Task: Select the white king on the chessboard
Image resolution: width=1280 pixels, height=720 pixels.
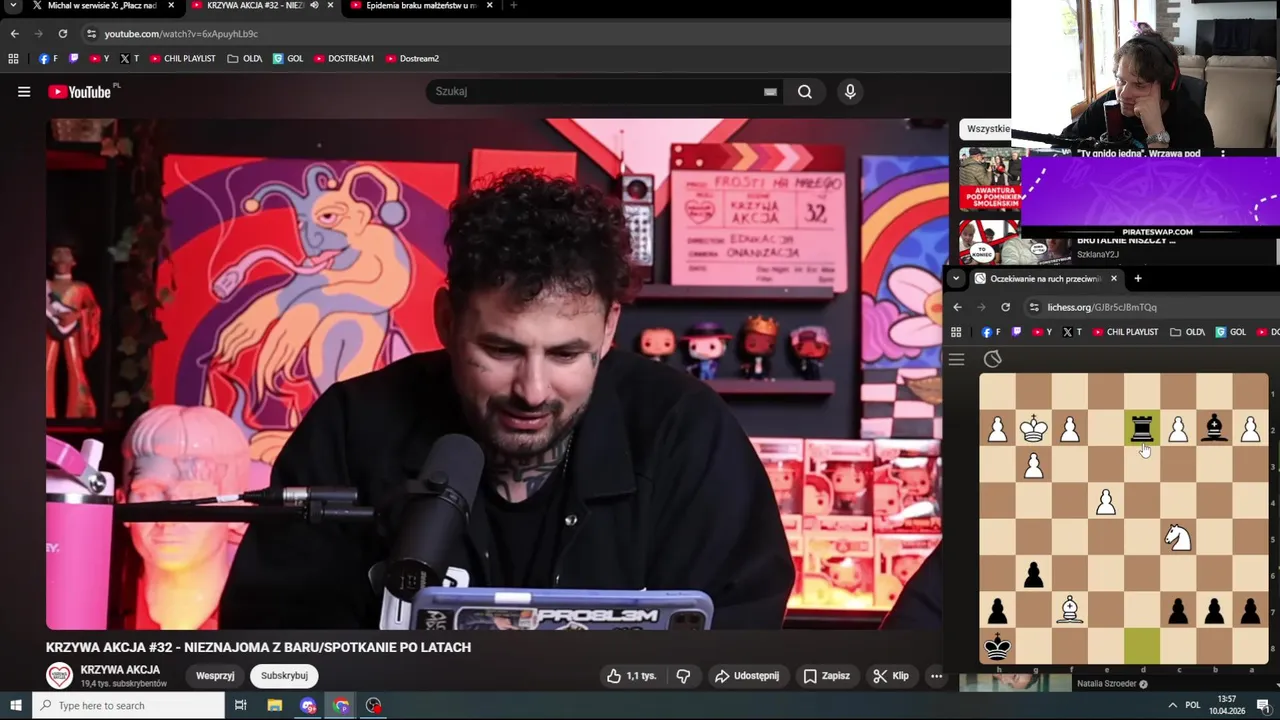Action: tap(1033, 429)
